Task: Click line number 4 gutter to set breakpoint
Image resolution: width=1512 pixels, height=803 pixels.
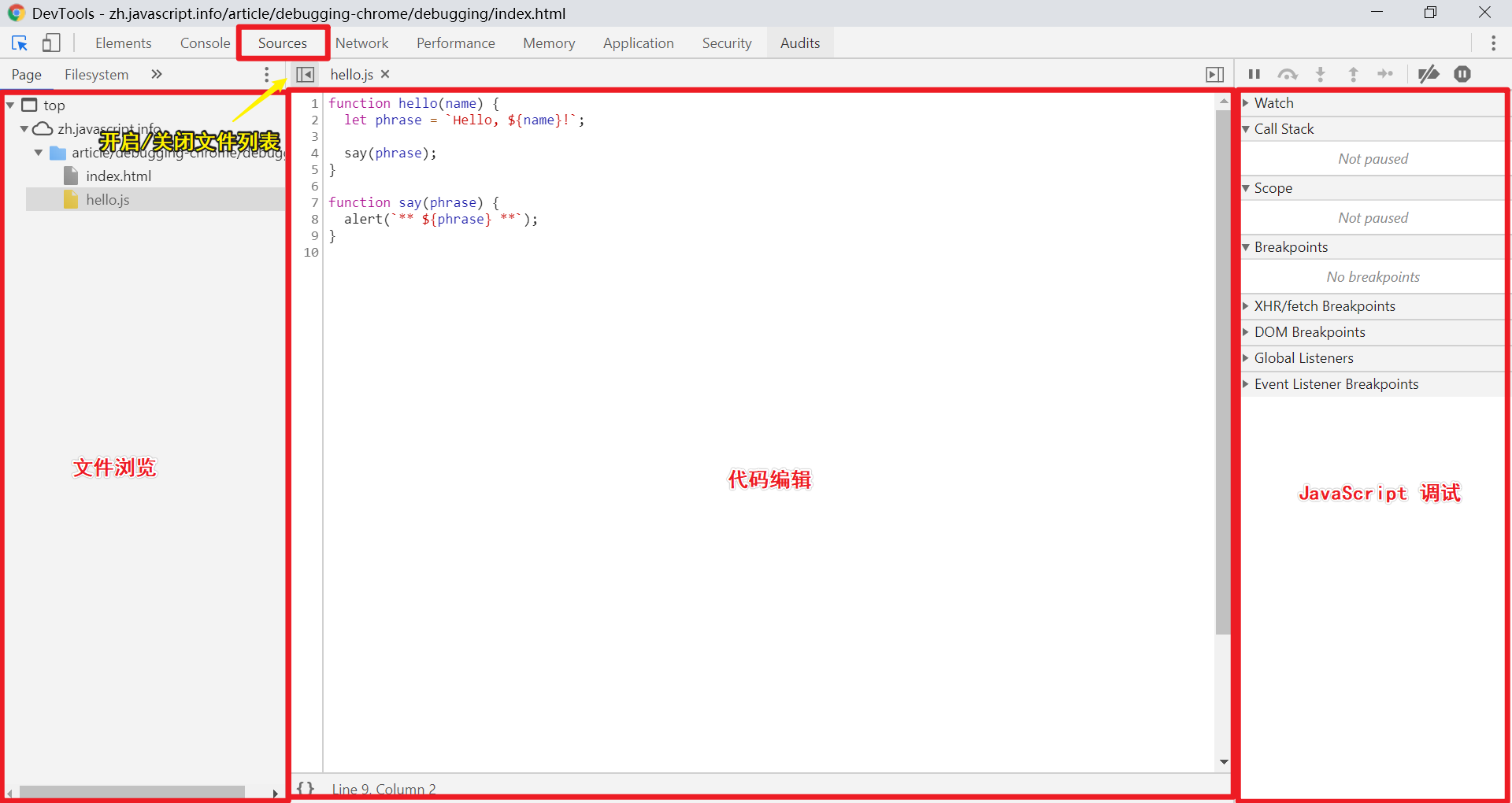Action: point(314,154)
